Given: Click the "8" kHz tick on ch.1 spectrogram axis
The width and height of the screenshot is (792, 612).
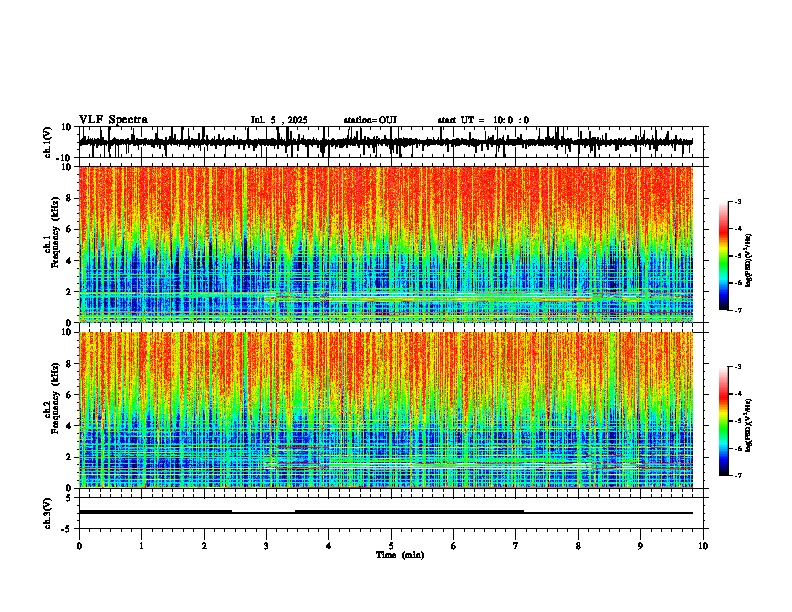Looking at the screenshot, I should (x=70, y=198).
